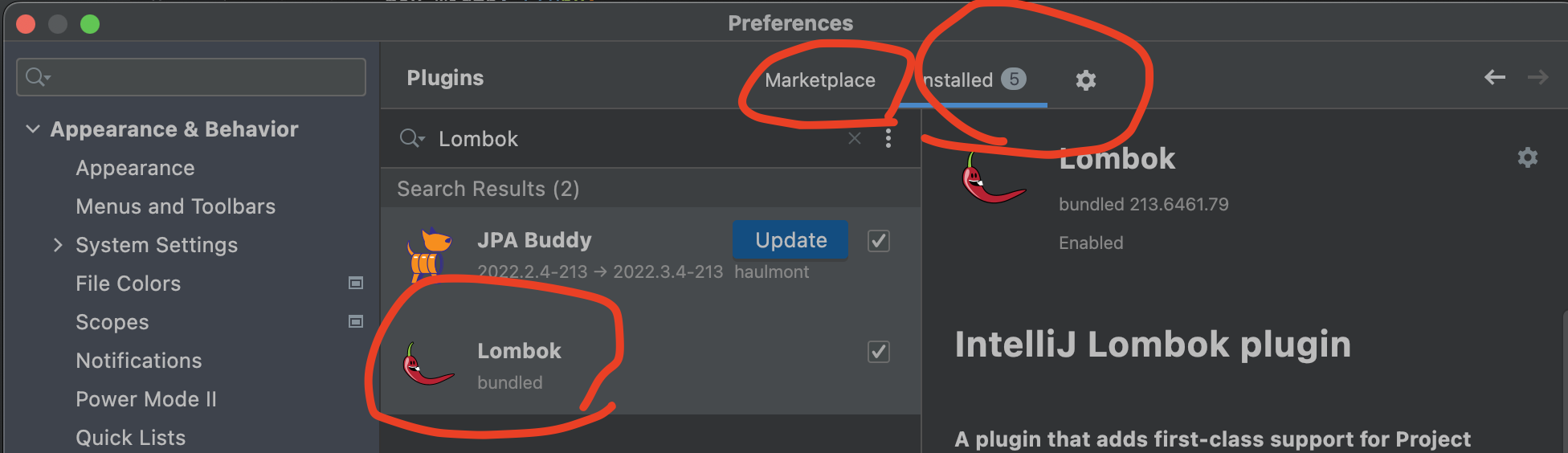This screenshot has height=453, width=1568.
Task: Open the plugin search history dropdown
Action: pyautogui.click(x=412, y=138)
